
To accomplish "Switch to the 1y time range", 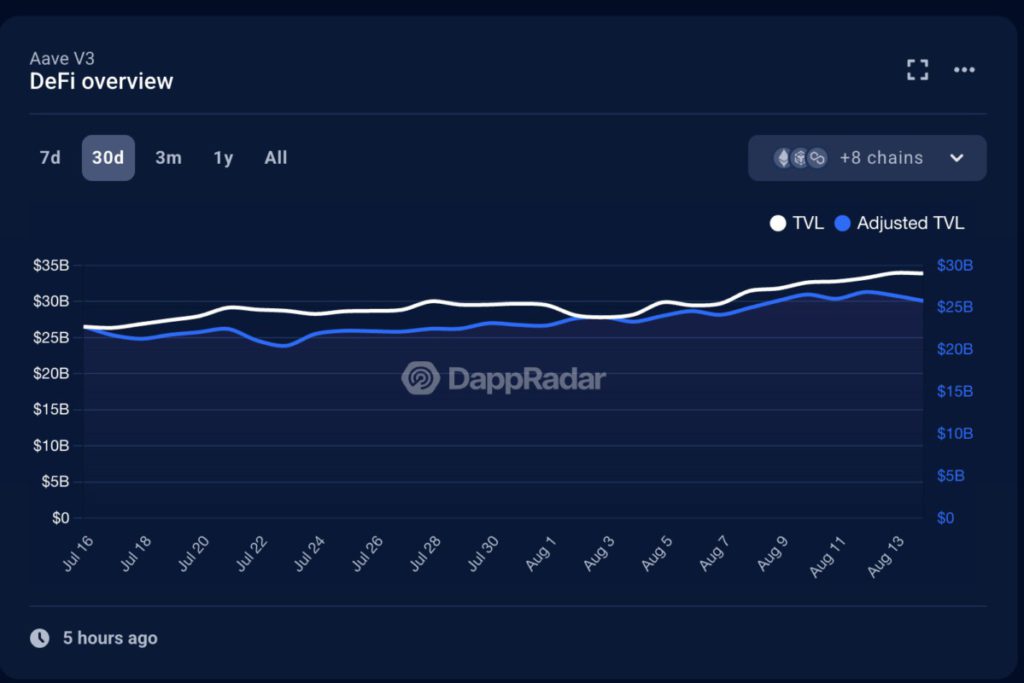I will pyautogui.click(x=223, y=157).
